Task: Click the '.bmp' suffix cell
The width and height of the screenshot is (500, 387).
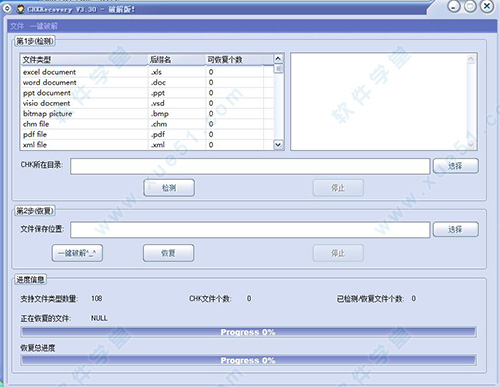Action: tap(160, 114)
